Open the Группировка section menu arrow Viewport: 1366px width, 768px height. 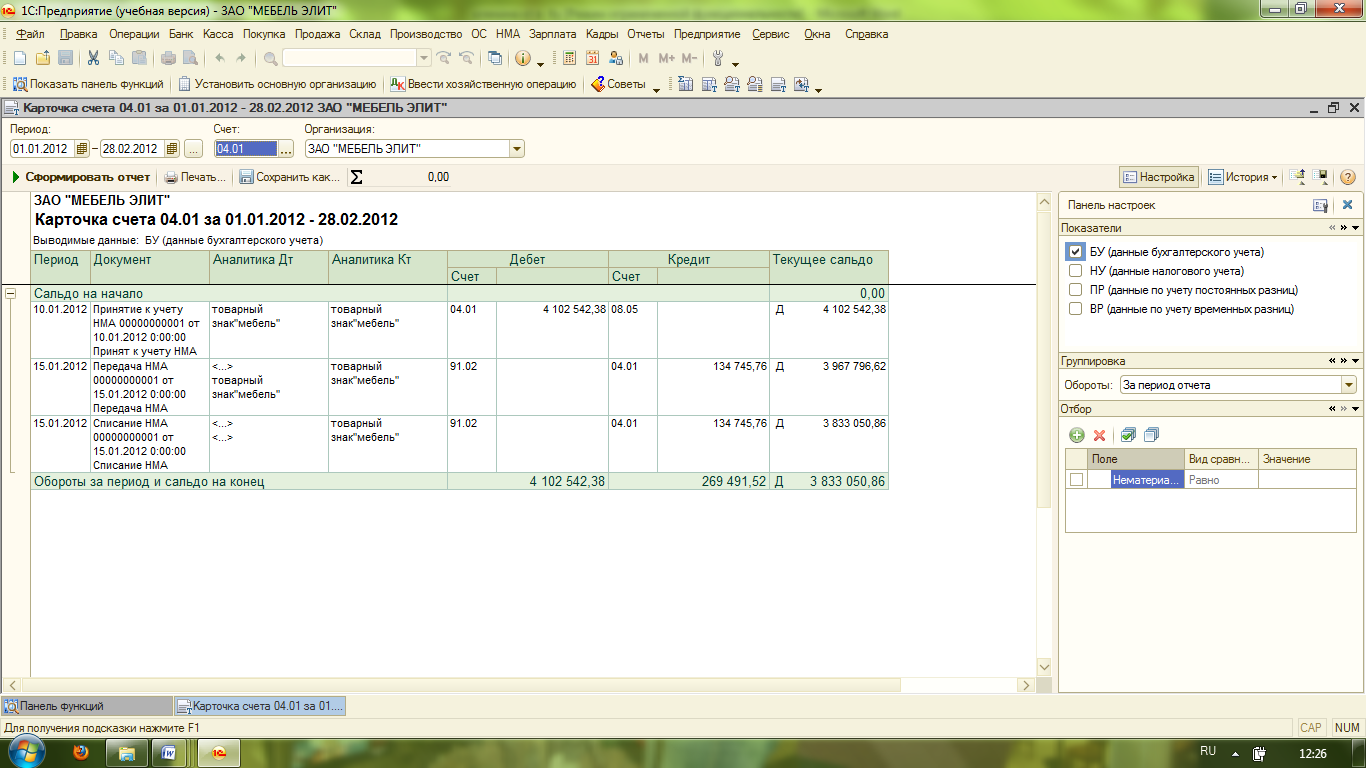pyautogui.click(x=1355, y=361)
